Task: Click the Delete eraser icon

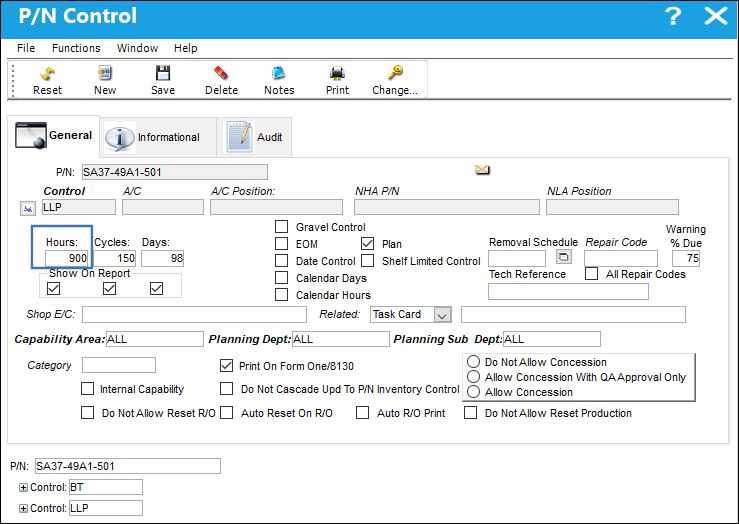Action: click(x=221, y=73)
